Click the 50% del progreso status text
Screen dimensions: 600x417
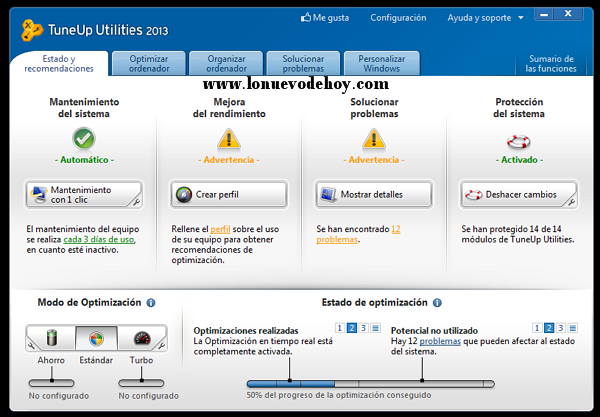click(339, 395)
